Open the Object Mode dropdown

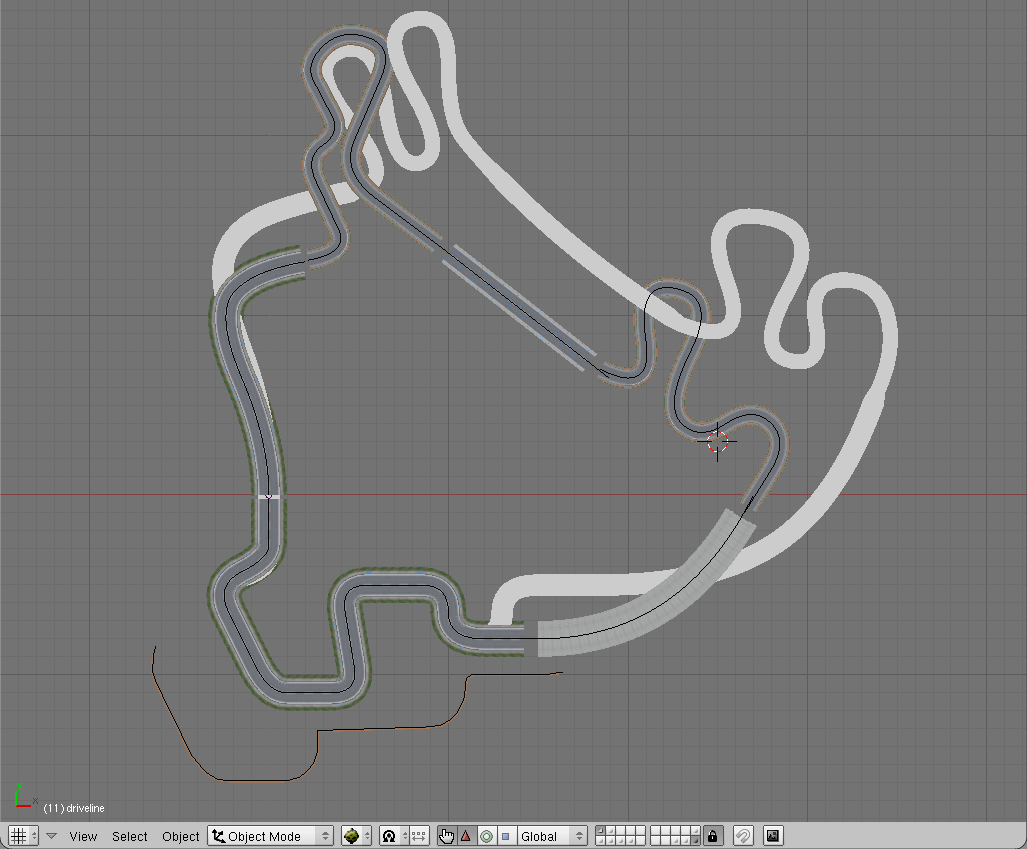[x=270, y=836]
